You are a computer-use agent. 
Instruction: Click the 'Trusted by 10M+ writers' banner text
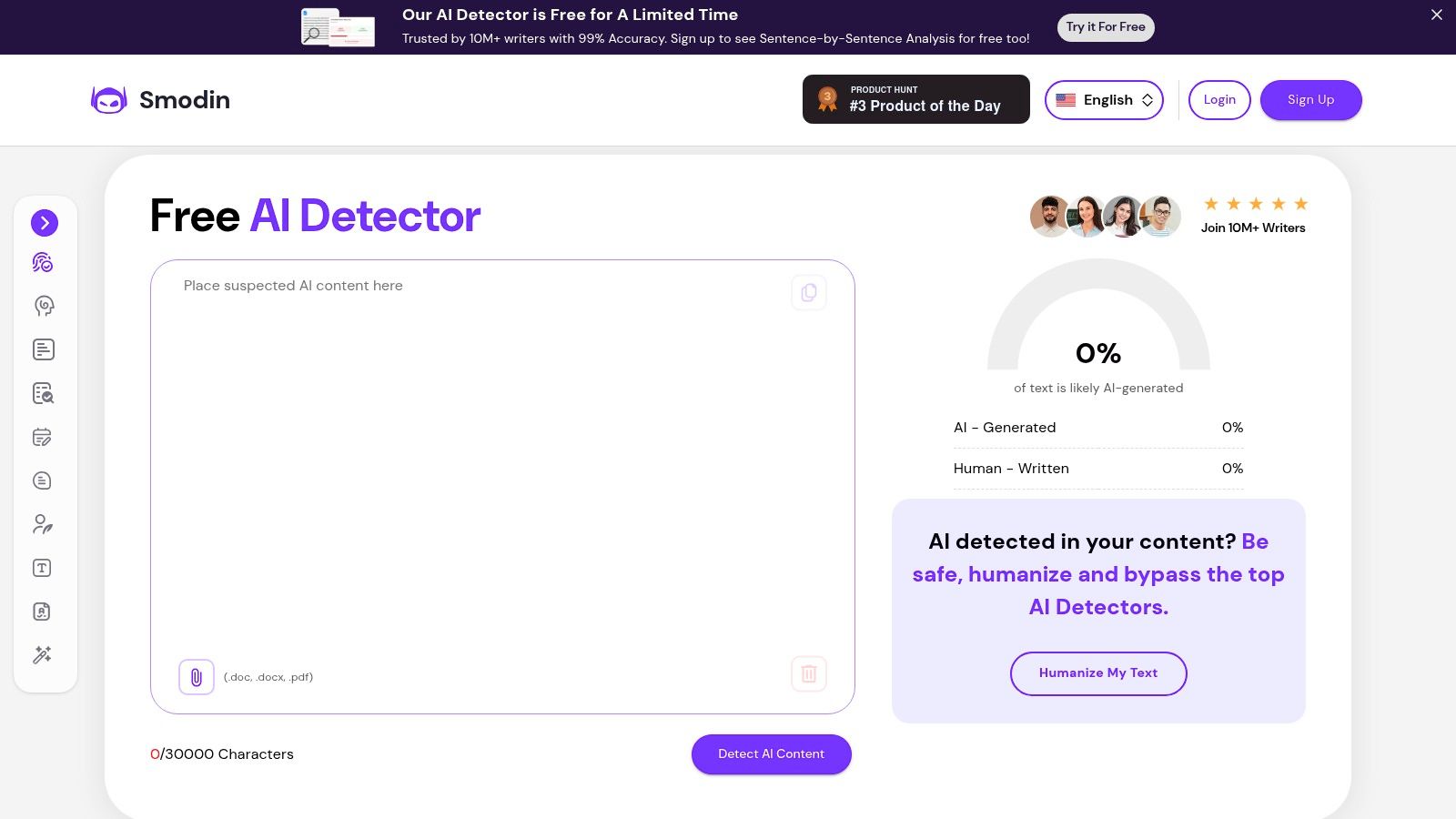tap(716, 38)
